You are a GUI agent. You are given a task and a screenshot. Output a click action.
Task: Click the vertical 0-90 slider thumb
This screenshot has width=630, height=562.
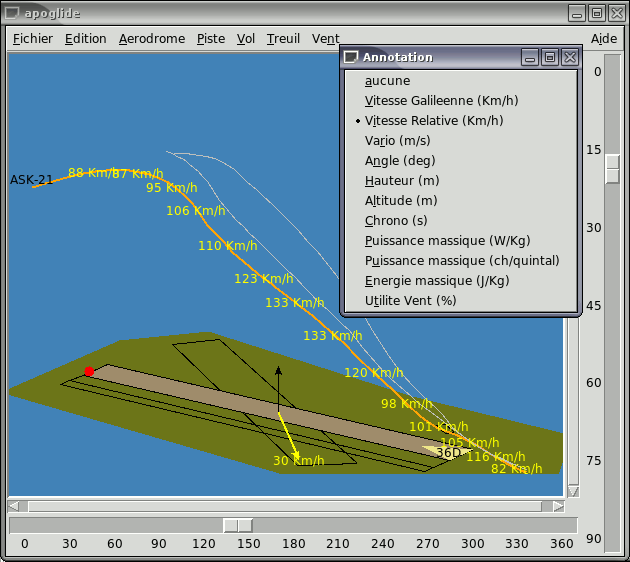tap(612, 169)
